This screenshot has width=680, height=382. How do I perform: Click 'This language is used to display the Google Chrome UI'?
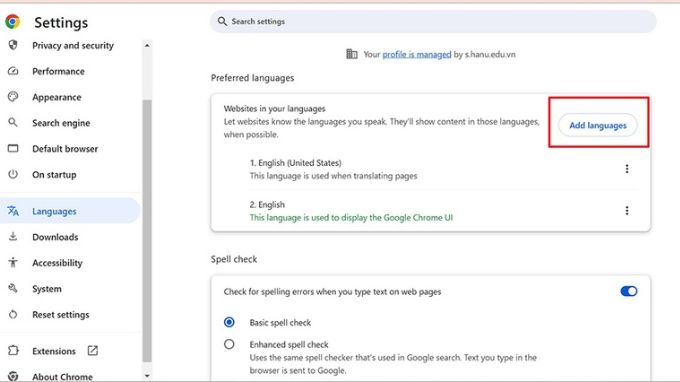click(x=351, y=217)
